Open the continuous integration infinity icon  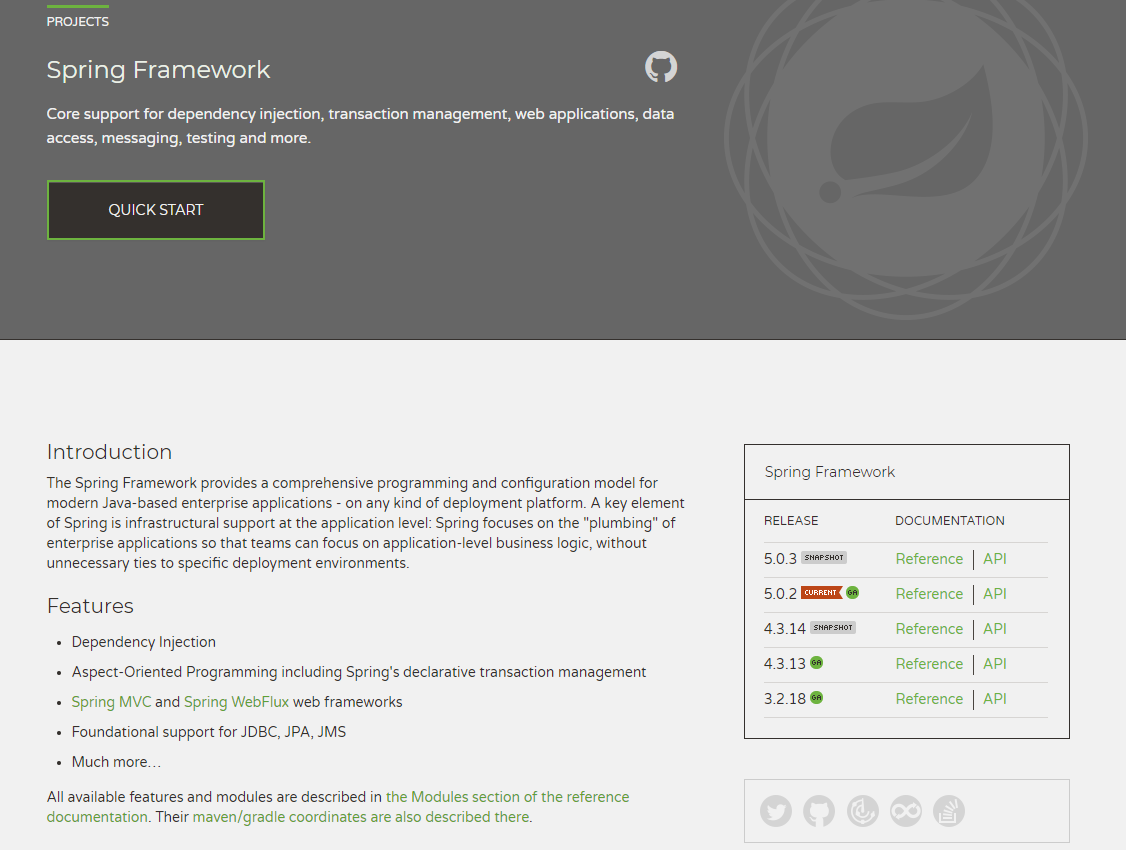[x=906, y=811]
